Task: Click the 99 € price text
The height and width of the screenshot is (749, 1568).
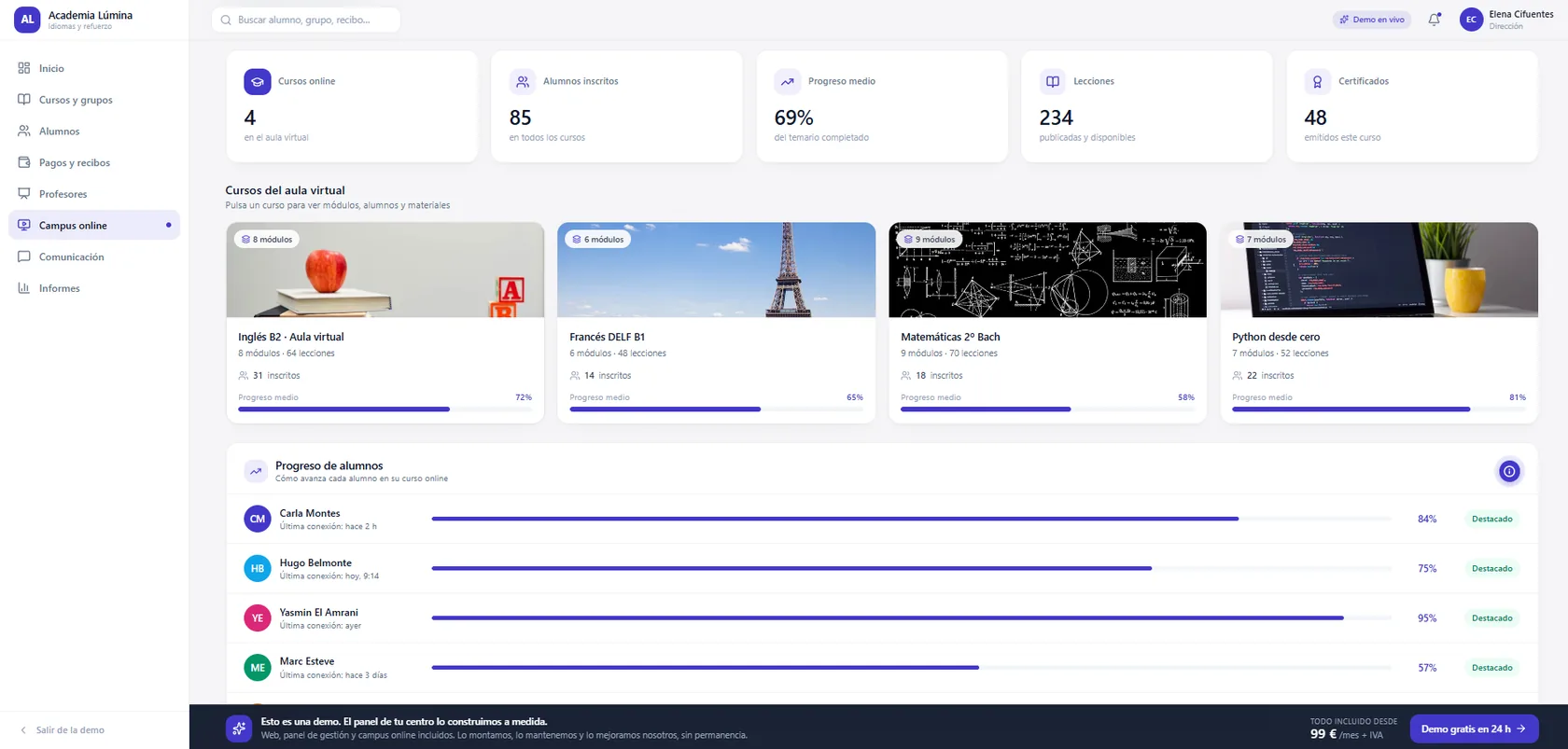Action: click(x=1323, y=734)
